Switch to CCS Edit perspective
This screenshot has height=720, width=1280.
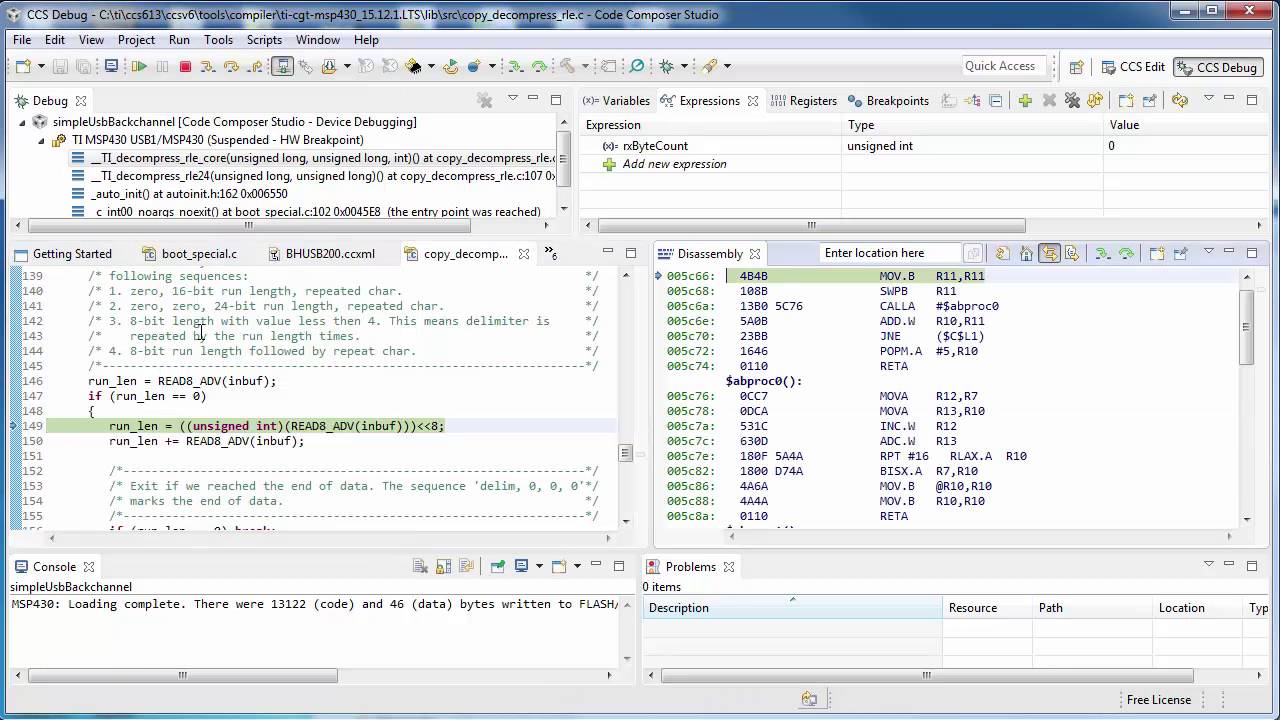1132,67
